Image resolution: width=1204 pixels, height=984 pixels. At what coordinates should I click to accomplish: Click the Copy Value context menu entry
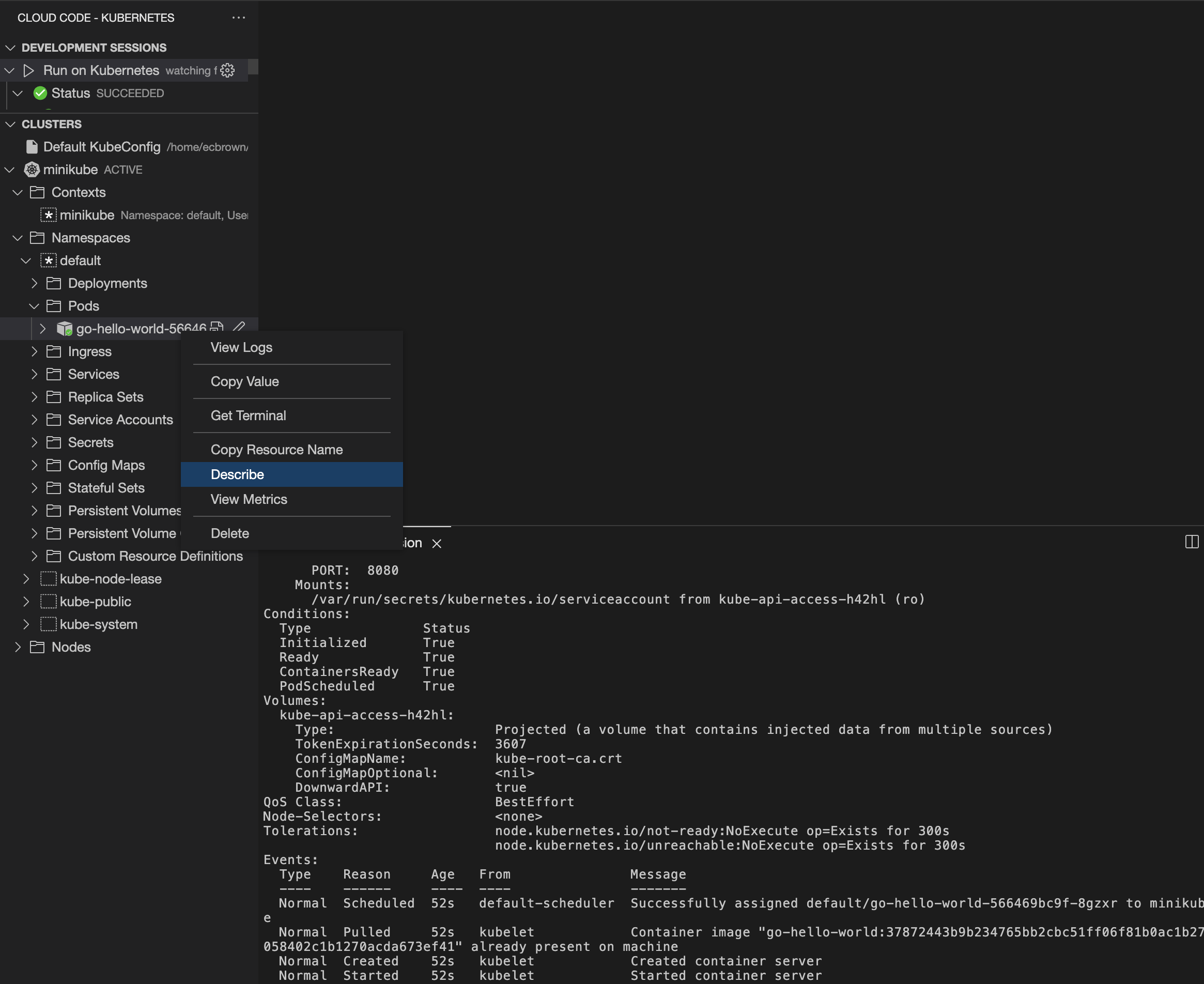click(x=244, y=381)
